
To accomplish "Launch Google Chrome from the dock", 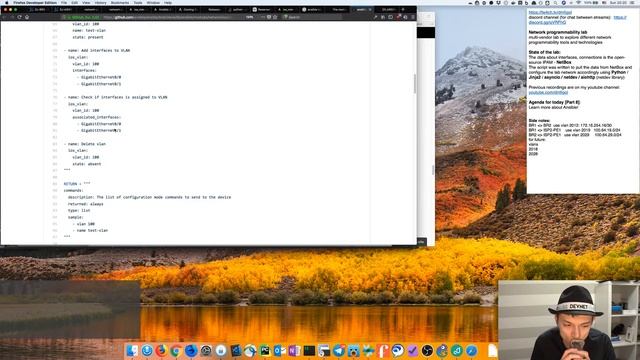I will (x=176, y=351).
